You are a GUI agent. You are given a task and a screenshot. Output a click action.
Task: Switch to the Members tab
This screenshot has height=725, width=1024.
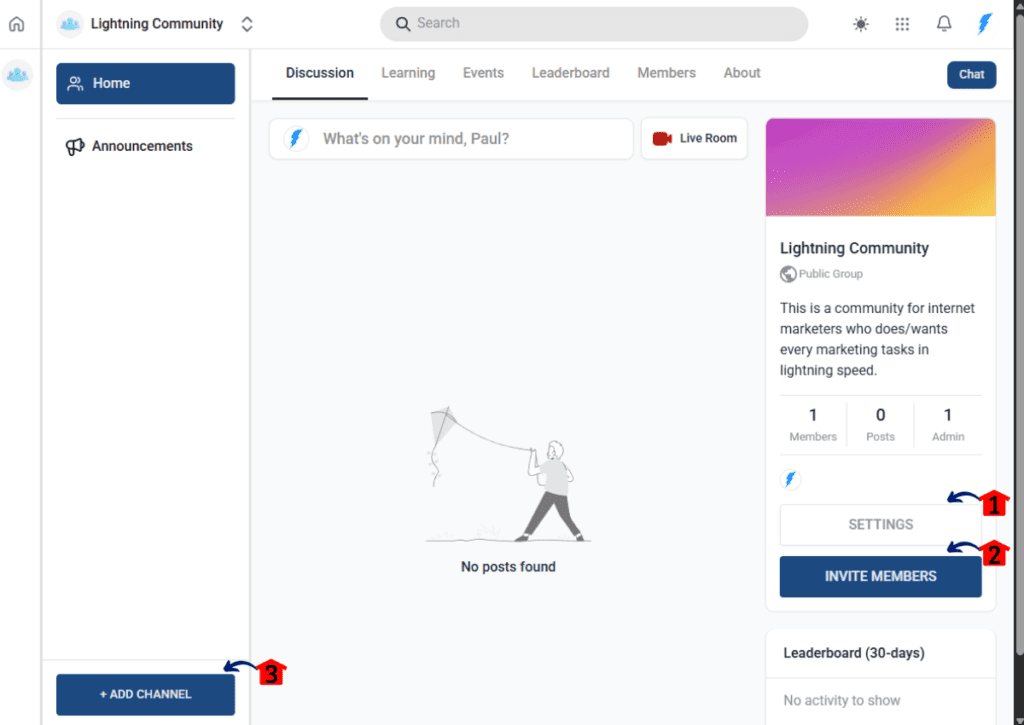(x=666, y=72)
